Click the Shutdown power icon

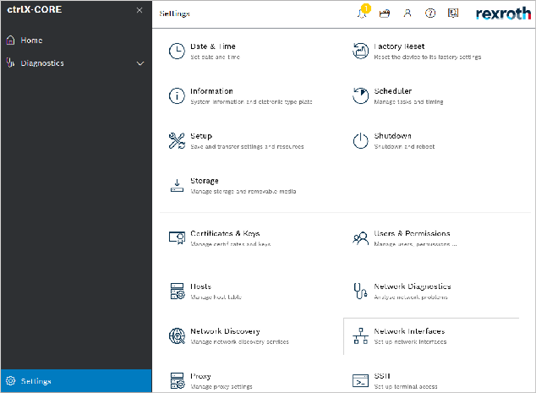pyautogui.click(x=361, y=141)
